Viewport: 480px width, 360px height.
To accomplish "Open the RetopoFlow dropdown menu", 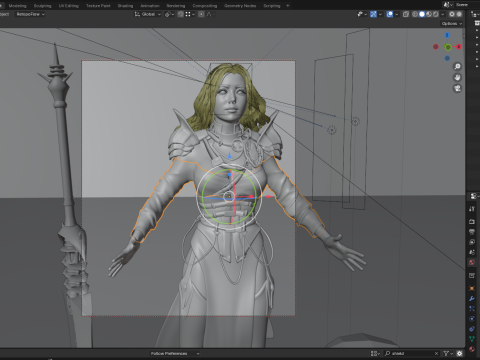I will pos(30,14).
